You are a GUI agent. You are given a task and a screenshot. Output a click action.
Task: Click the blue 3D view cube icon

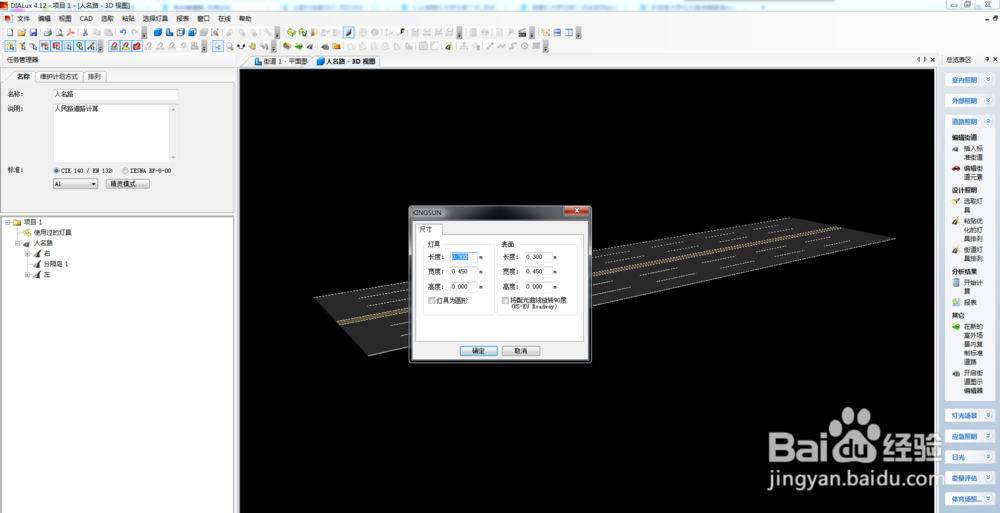(x=158, y=33)
